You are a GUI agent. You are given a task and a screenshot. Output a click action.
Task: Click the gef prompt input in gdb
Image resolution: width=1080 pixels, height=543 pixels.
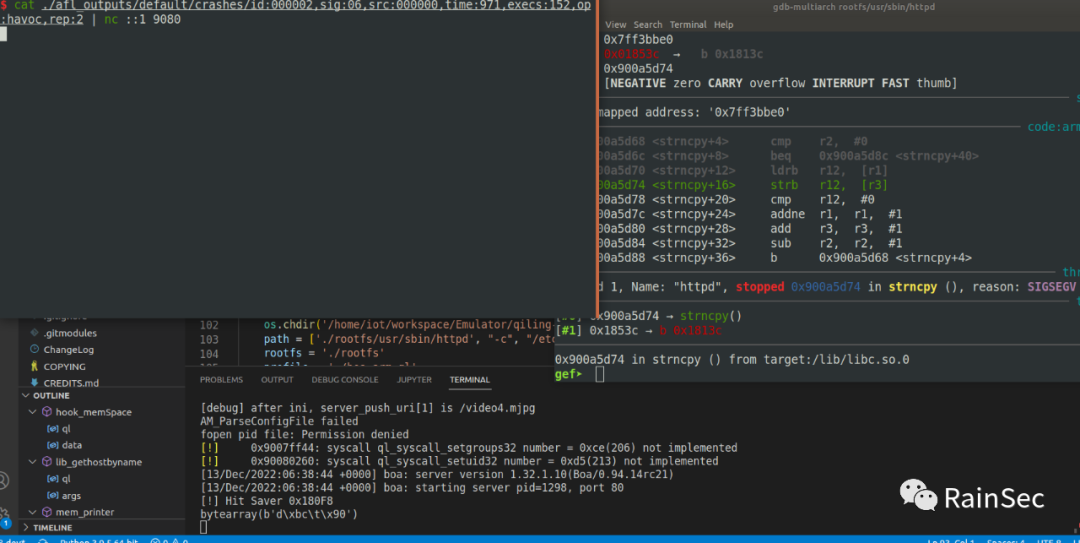point(600,374)
